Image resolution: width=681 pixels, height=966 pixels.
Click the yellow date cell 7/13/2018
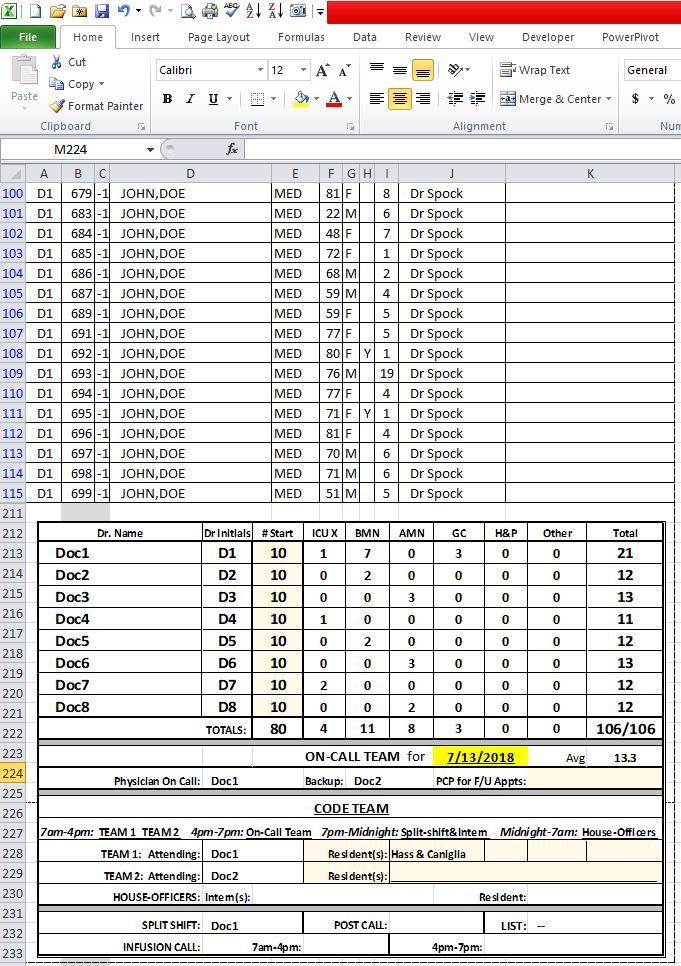[480, 757]
